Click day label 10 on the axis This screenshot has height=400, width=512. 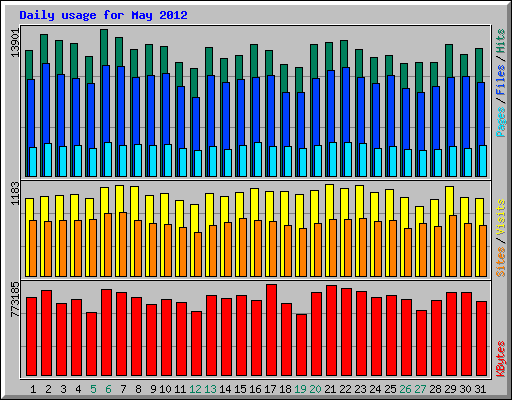coord(165,389)
